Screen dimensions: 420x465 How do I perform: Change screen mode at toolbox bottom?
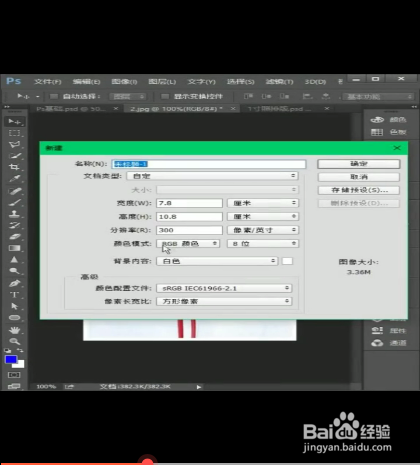[14, 386]
